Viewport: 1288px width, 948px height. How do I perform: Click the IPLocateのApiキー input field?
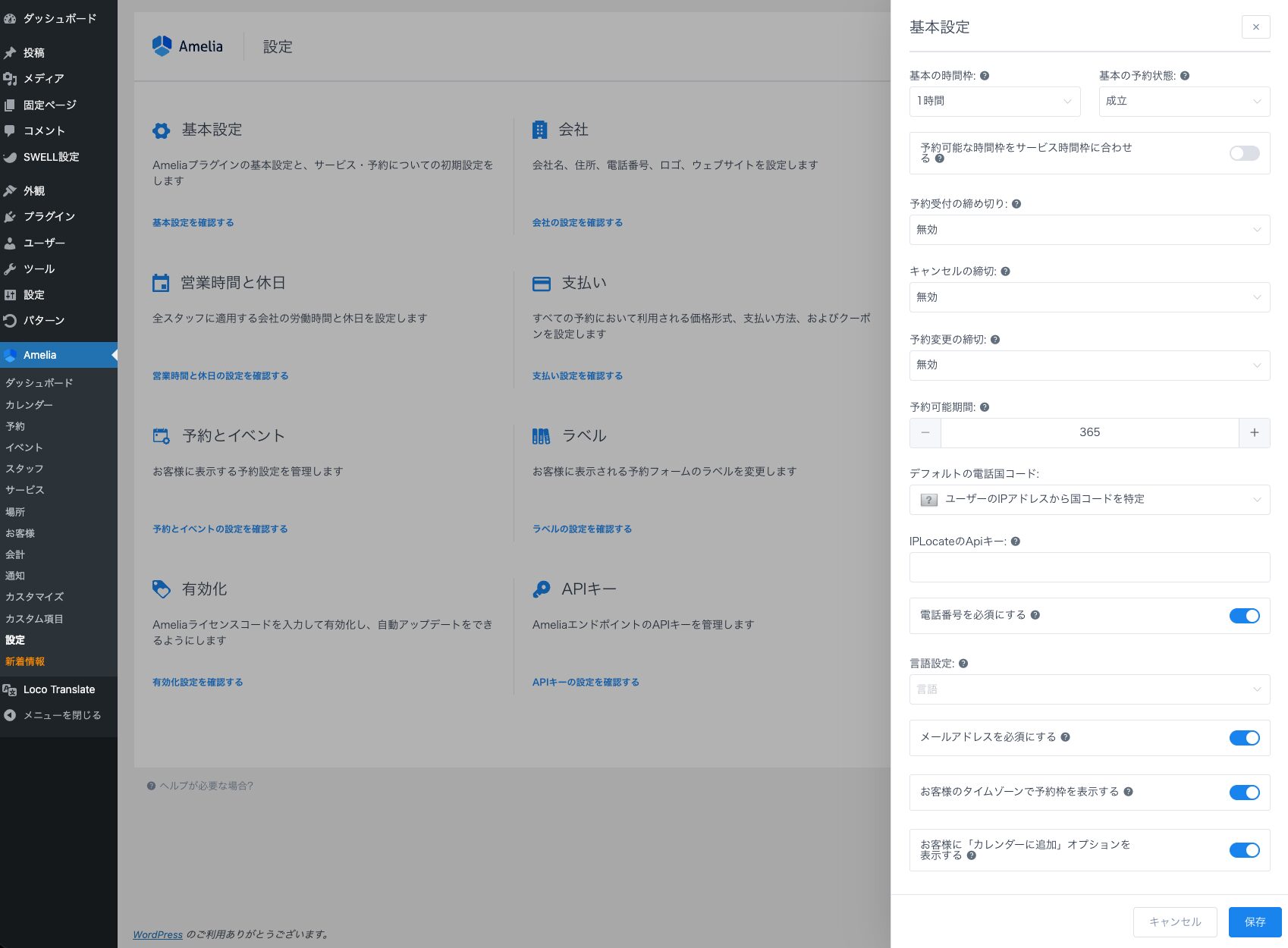pos(1089,567)
